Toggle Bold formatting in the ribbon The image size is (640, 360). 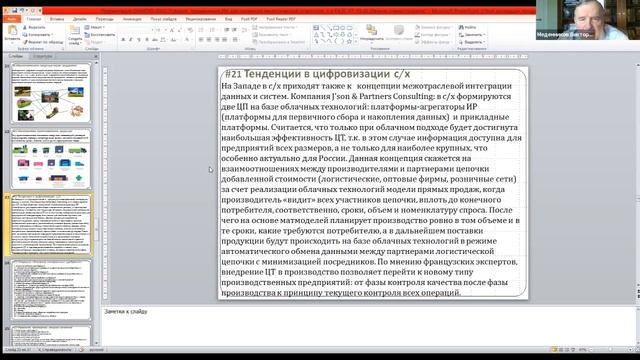[x=123, y=40]
